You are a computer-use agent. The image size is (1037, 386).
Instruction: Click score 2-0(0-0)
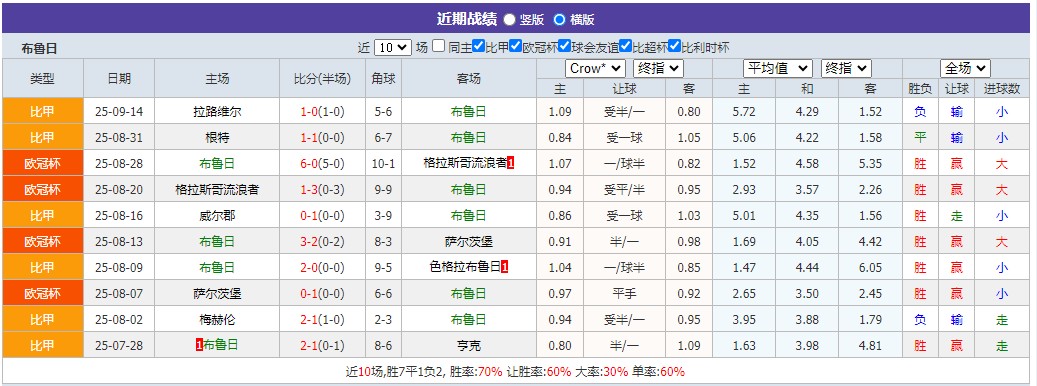[322, 268]
